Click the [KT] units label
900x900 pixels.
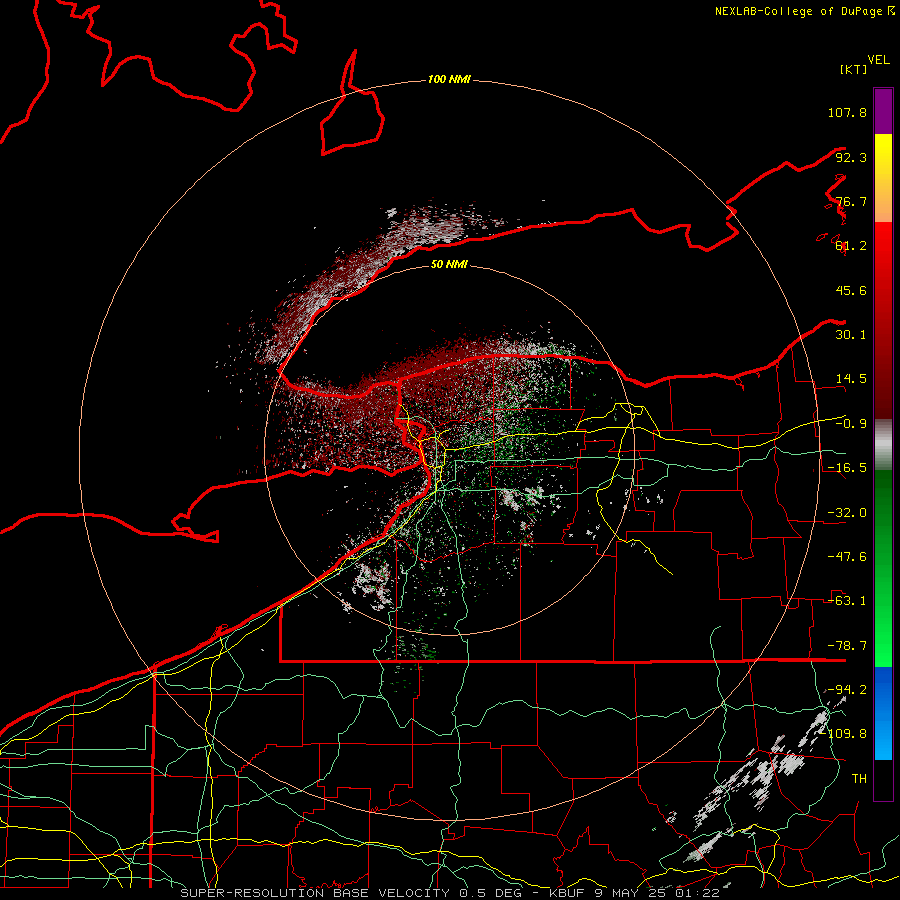(854, 69)
